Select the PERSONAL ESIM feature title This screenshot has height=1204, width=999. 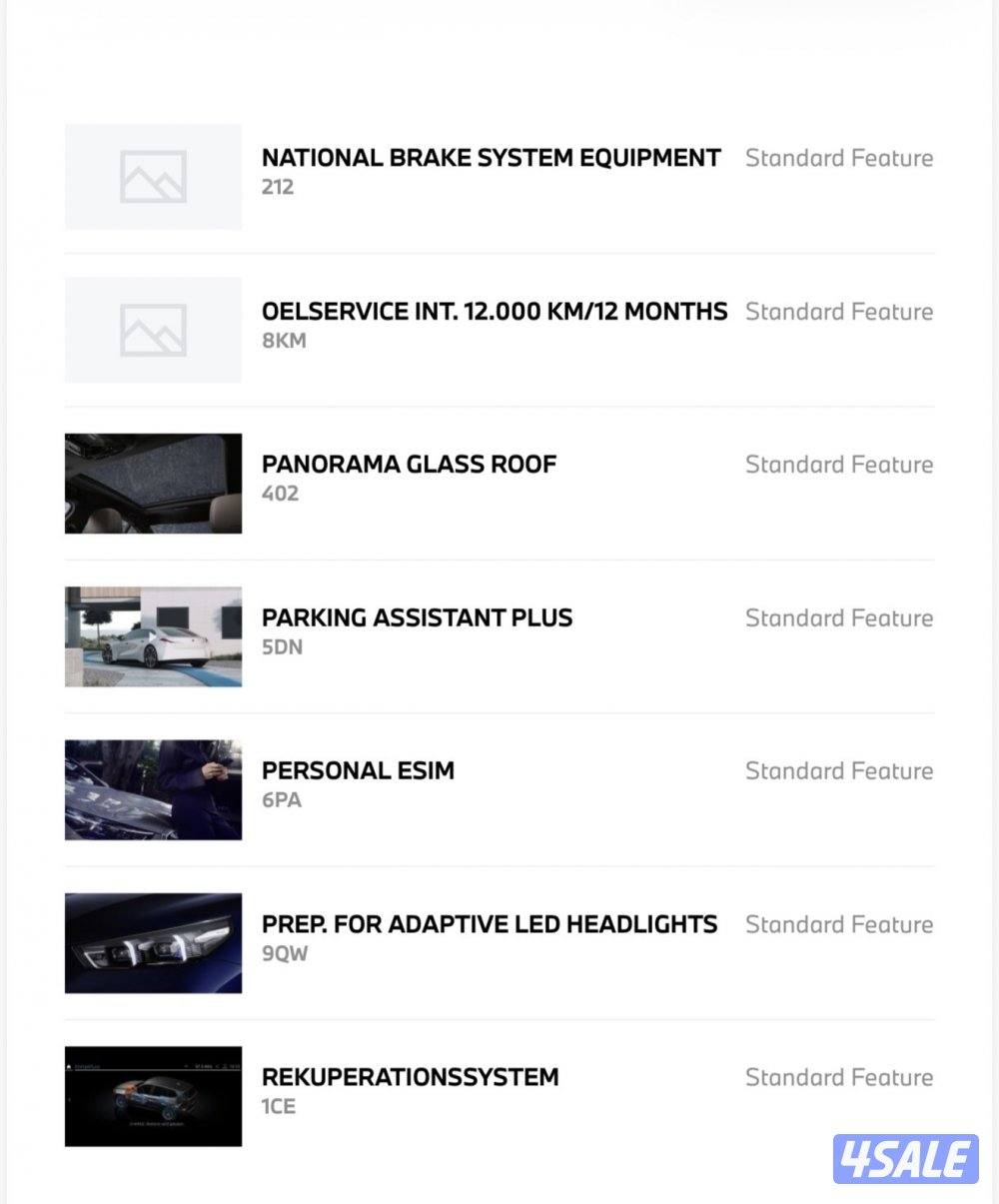(x=358, y=770)
